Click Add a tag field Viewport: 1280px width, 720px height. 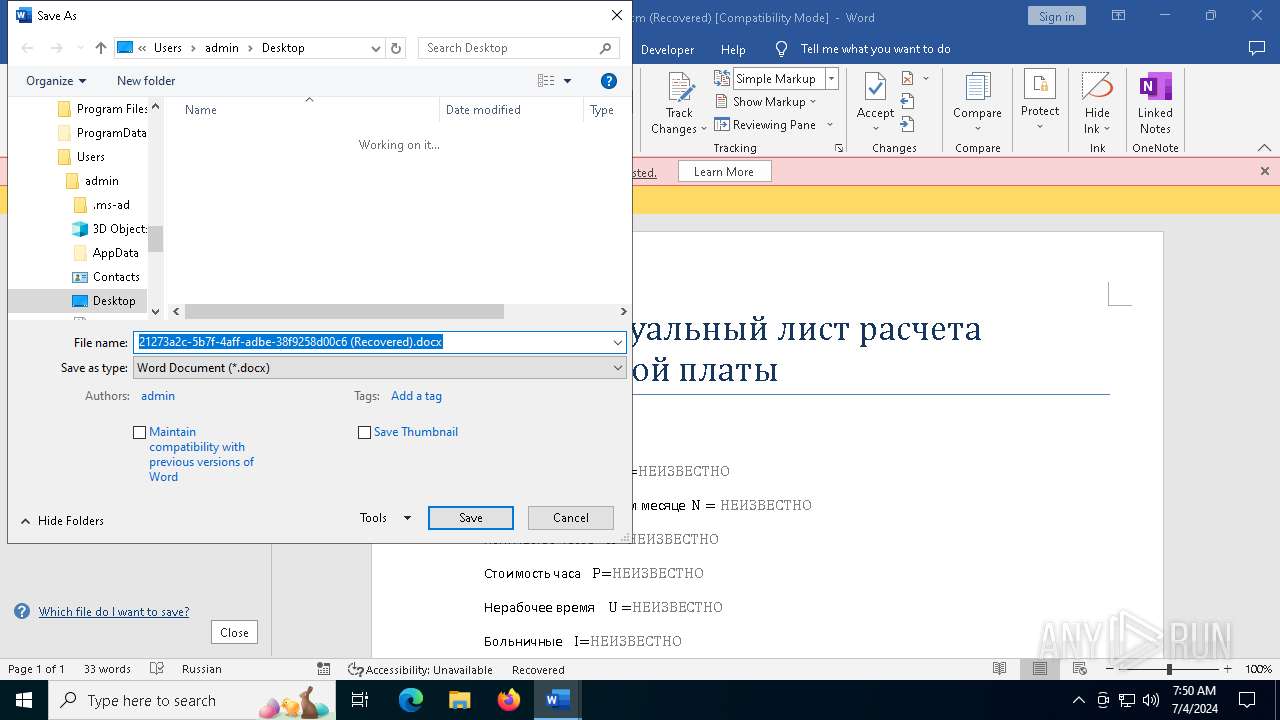tap(416, 396)
